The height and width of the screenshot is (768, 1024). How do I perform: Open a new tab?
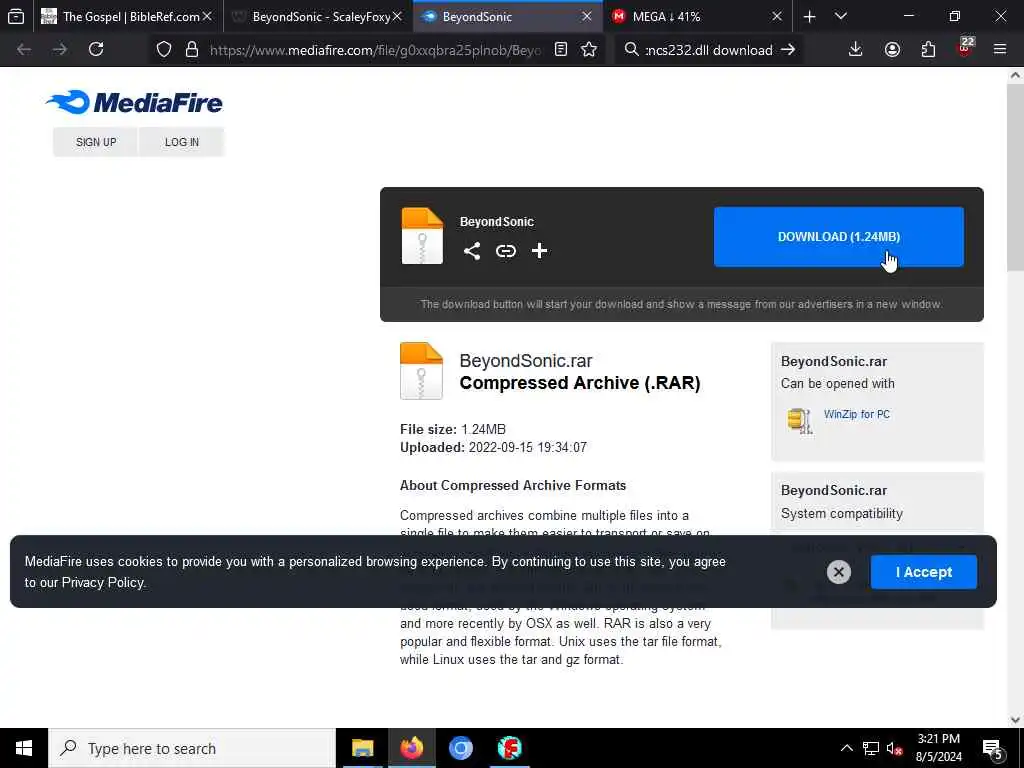coord(809,16)
